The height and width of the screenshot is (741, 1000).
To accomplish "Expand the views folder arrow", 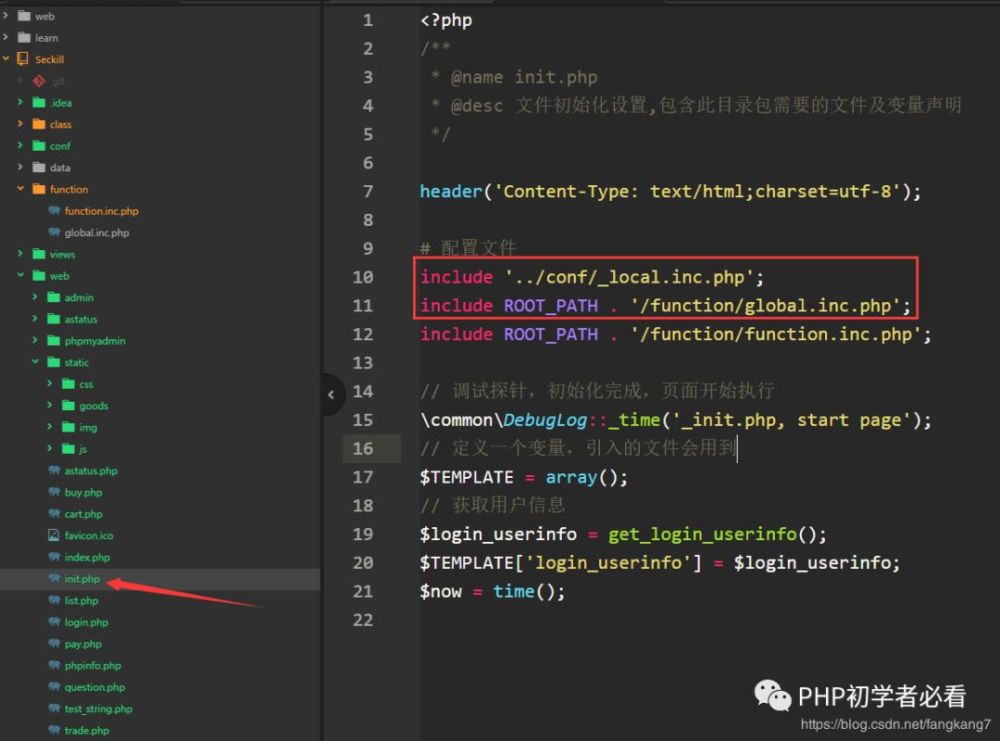I will [20, 254].
